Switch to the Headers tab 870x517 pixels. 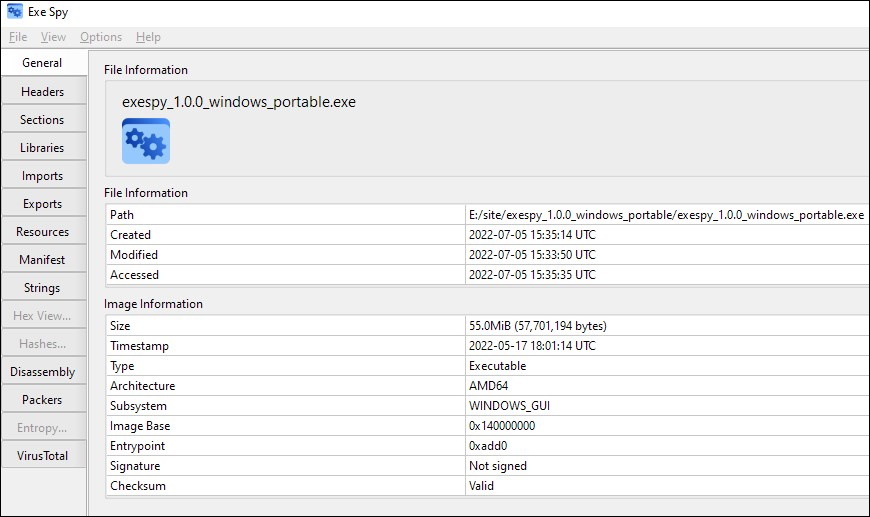(42, 91)
